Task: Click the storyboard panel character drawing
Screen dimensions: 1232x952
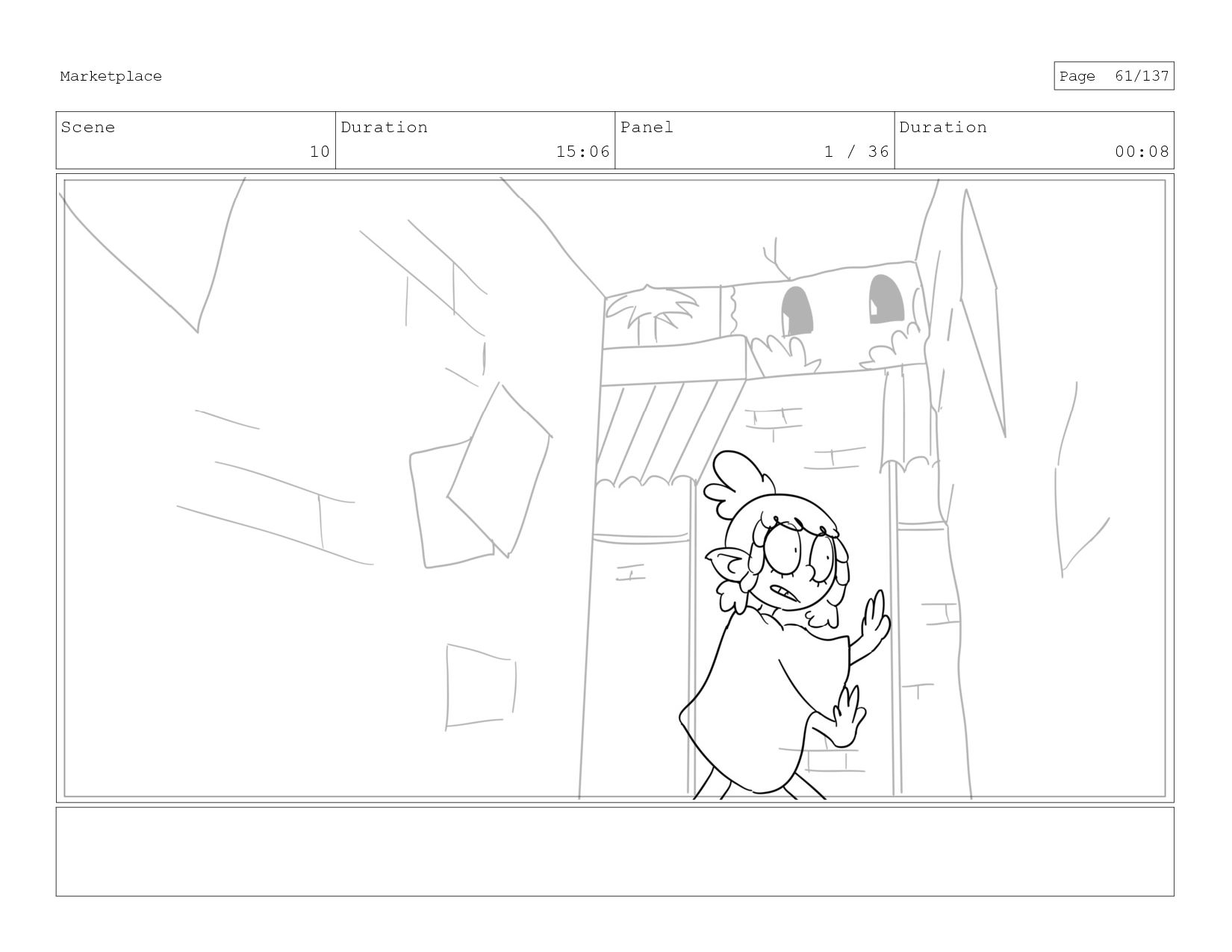Action: [784, 624]
